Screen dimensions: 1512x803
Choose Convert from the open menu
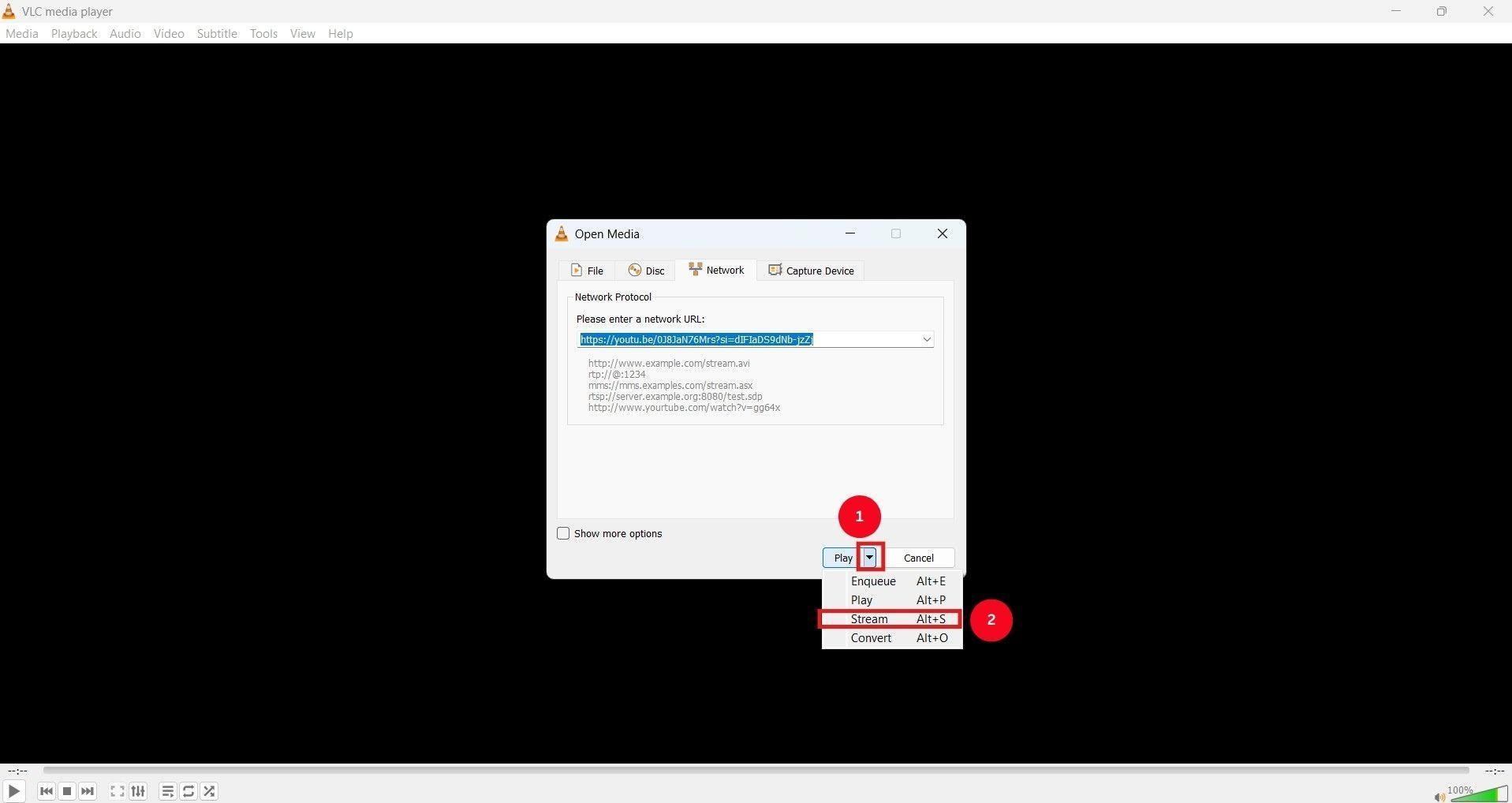click(871, 637)
